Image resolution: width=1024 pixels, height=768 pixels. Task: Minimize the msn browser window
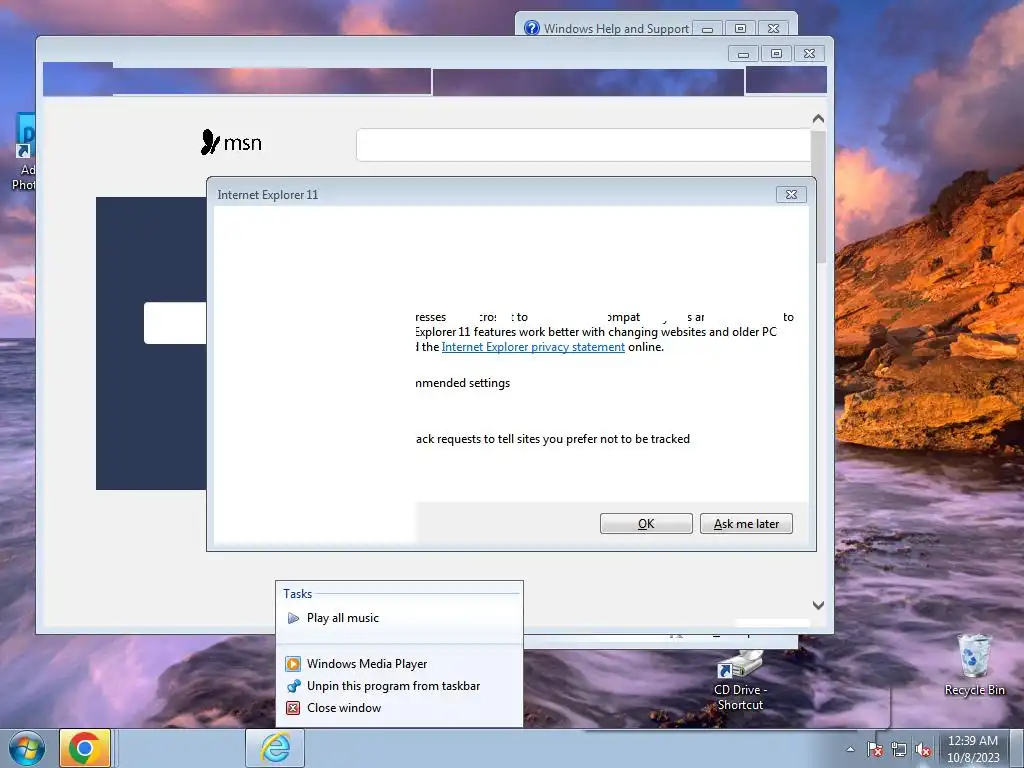click(743, 54)
